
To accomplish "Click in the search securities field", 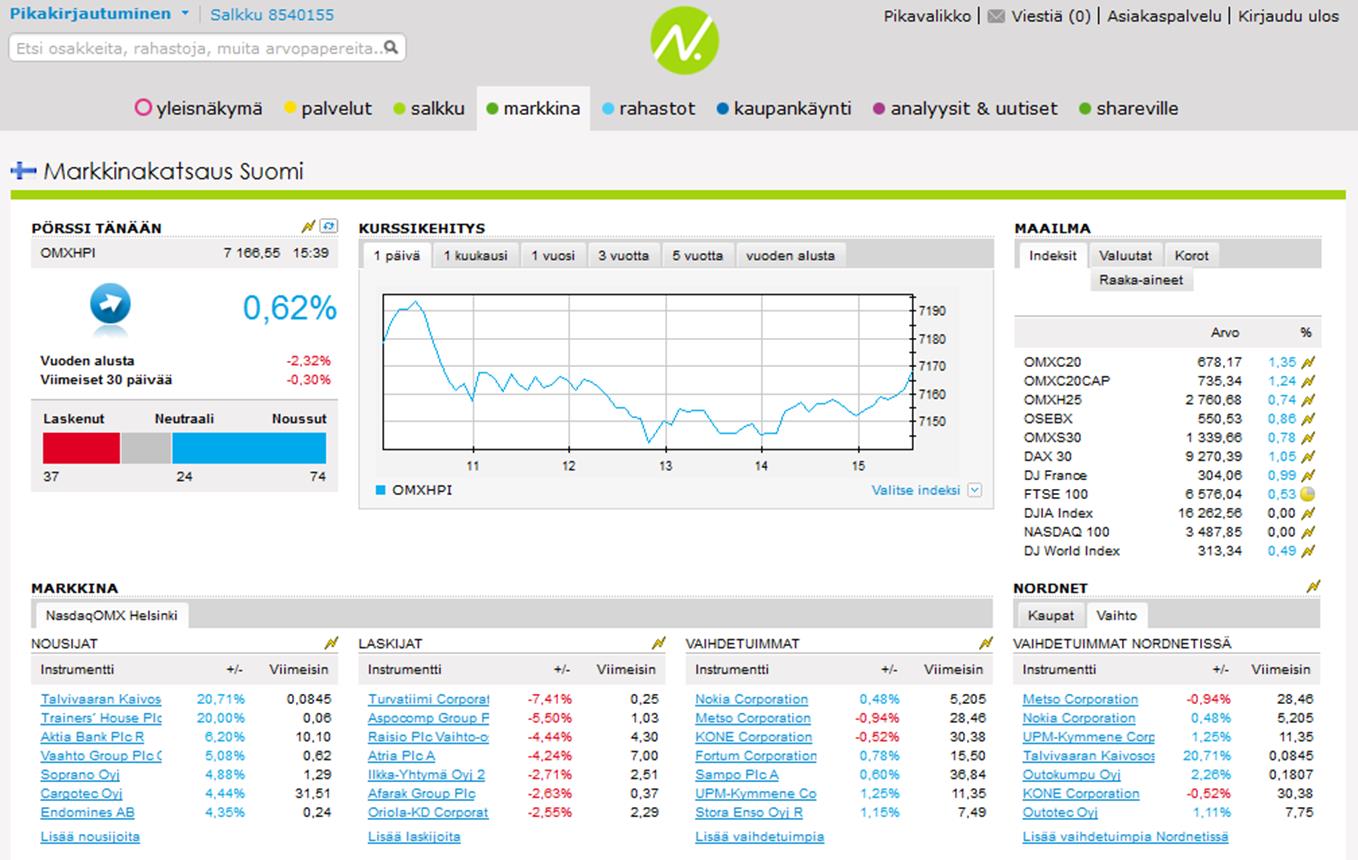I will pyautogui.click(x=207, y=47).
